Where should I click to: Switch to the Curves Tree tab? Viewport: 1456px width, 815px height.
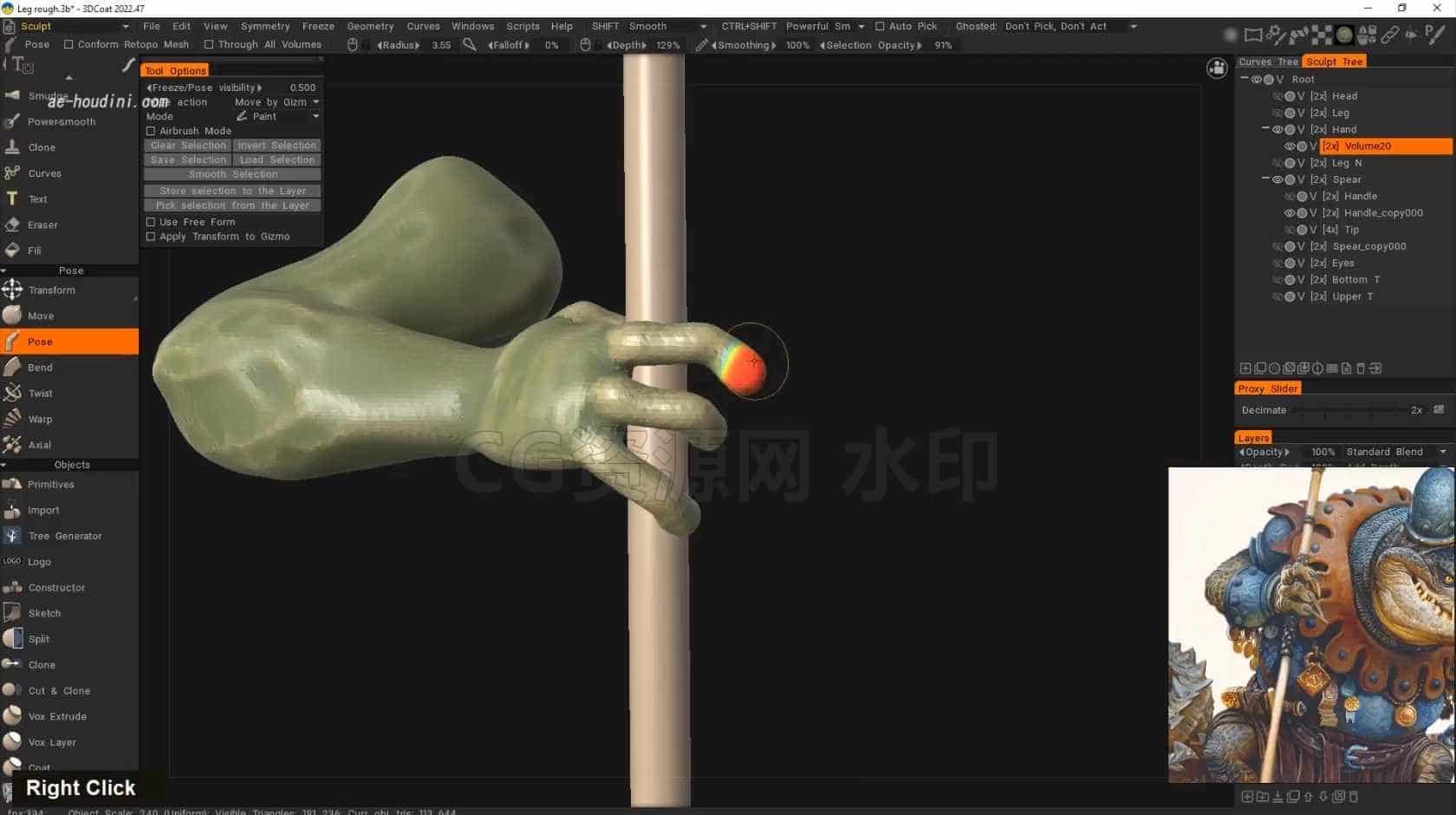1268,62
